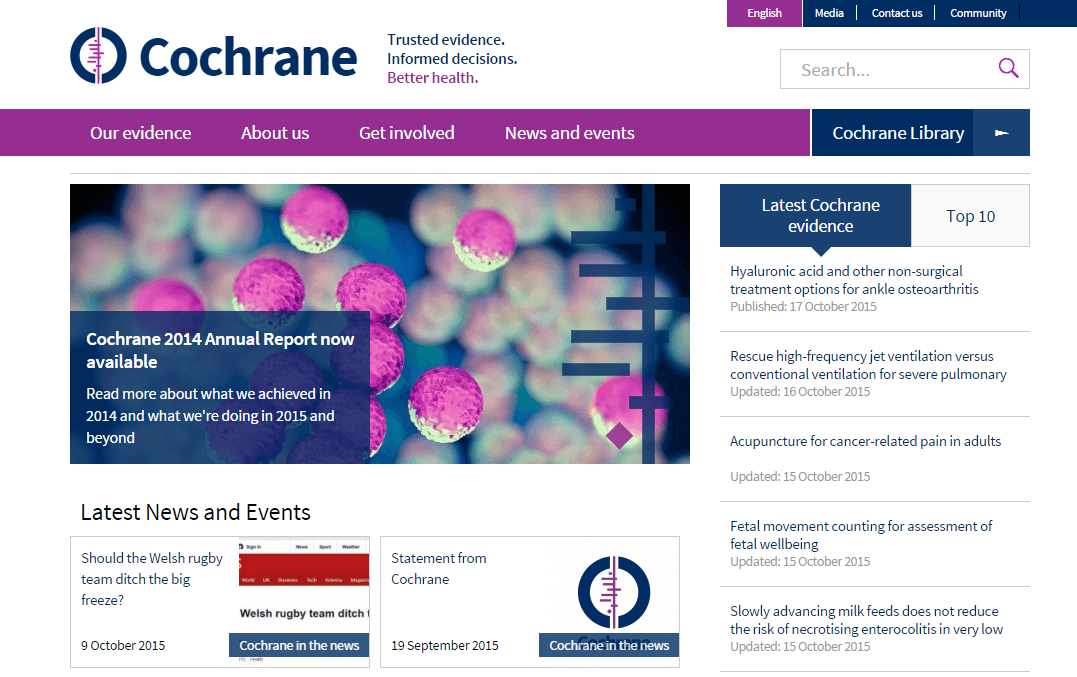1077x677 pixels.
Task: Select the English language option
Action: click(x=764, y=13)
